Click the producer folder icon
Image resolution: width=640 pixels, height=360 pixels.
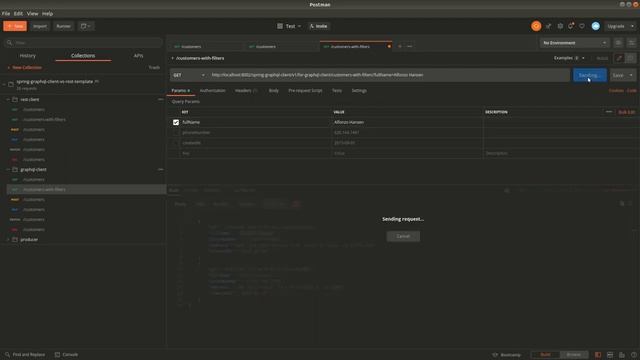[x=15, y=240]
